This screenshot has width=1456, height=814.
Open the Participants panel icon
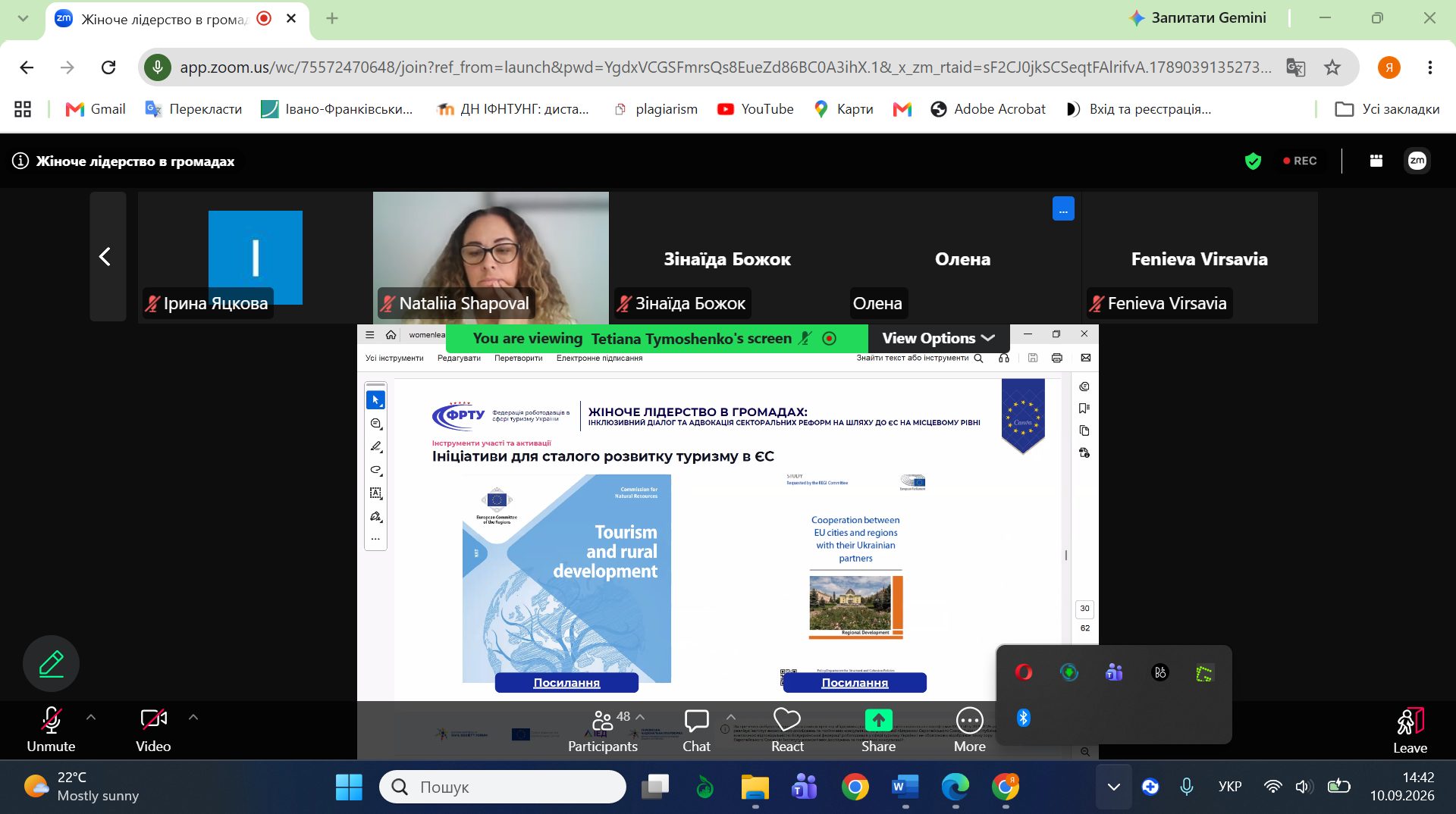coord(602,720)
